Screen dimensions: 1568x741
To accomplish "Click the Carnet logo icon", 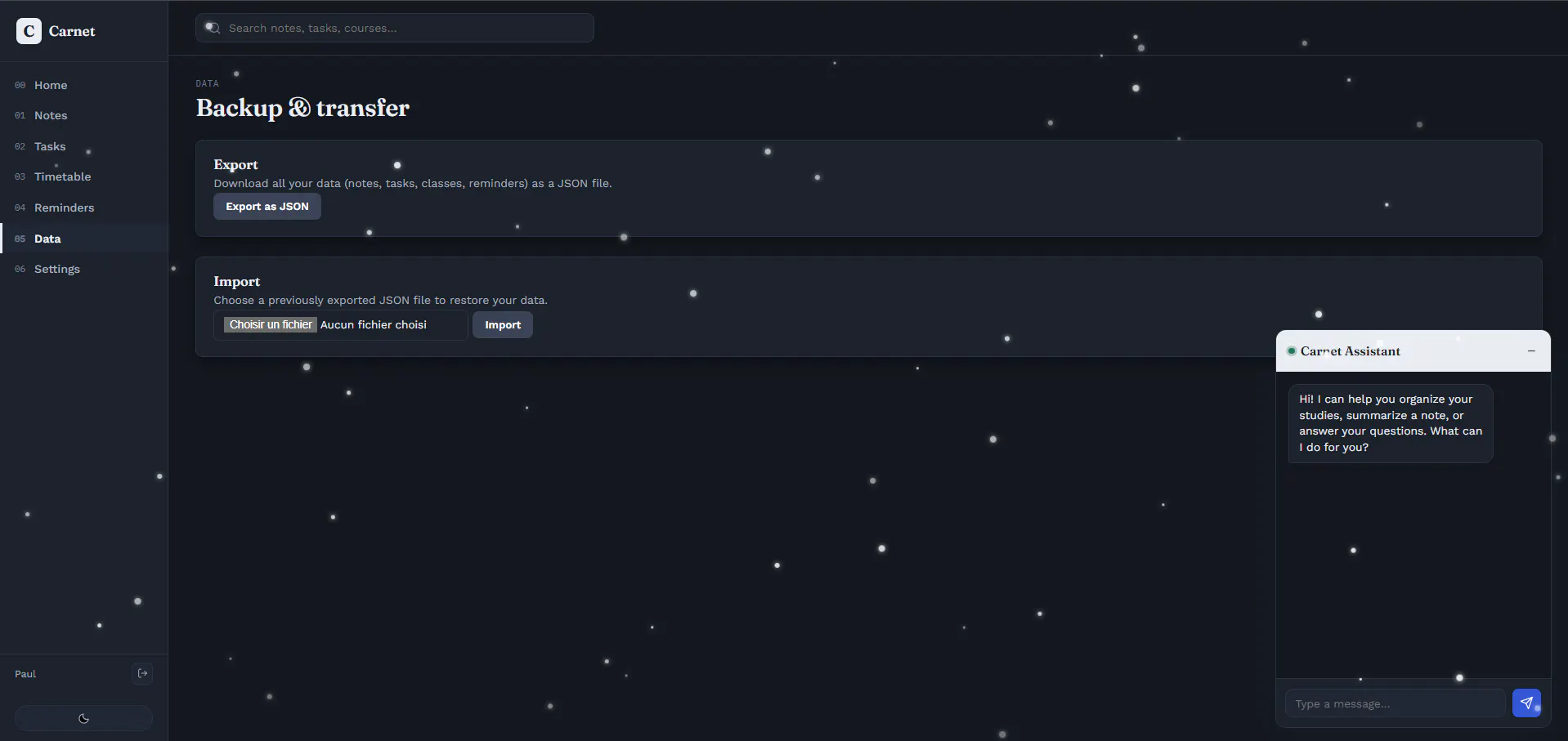I will 29,31.
